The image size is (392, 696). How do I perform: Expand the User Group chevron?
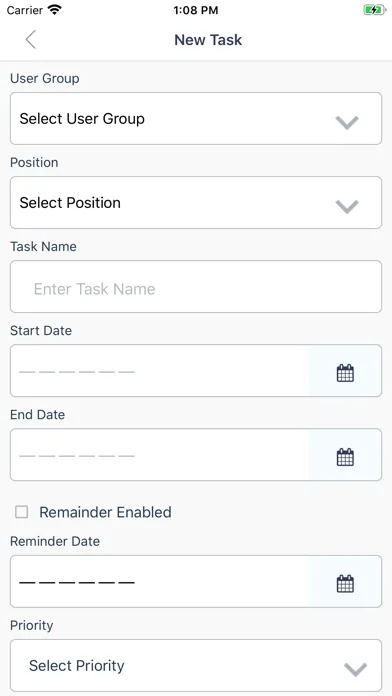pos(347,122)
